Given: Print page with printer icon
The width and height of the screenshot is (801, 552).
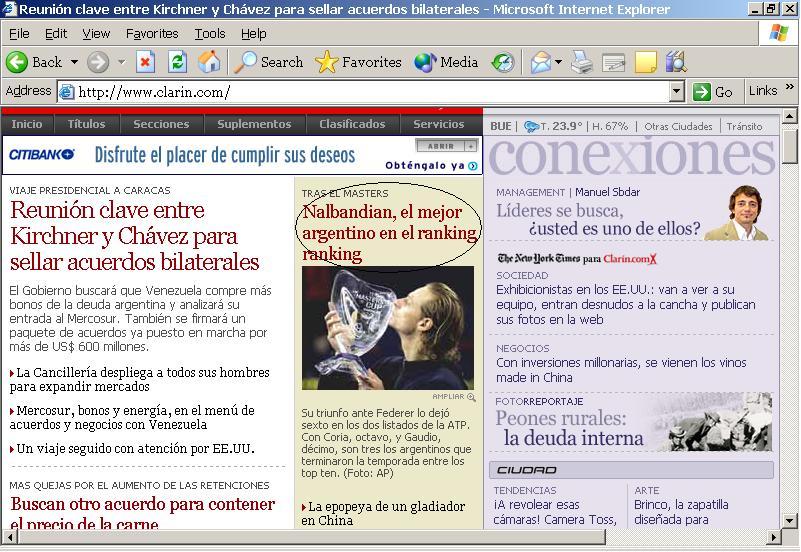Looking at the screenshot, I should tap(581, 62).
